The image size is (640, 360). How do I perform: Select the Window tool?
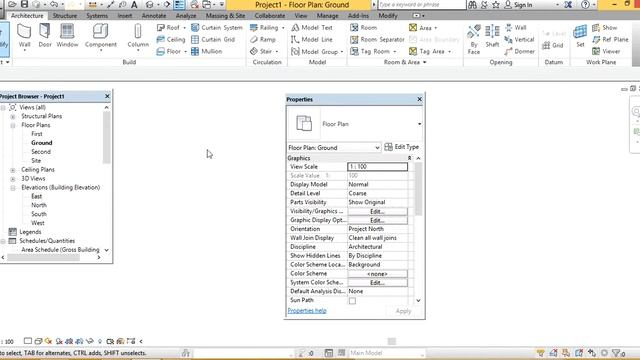point(67,36)
